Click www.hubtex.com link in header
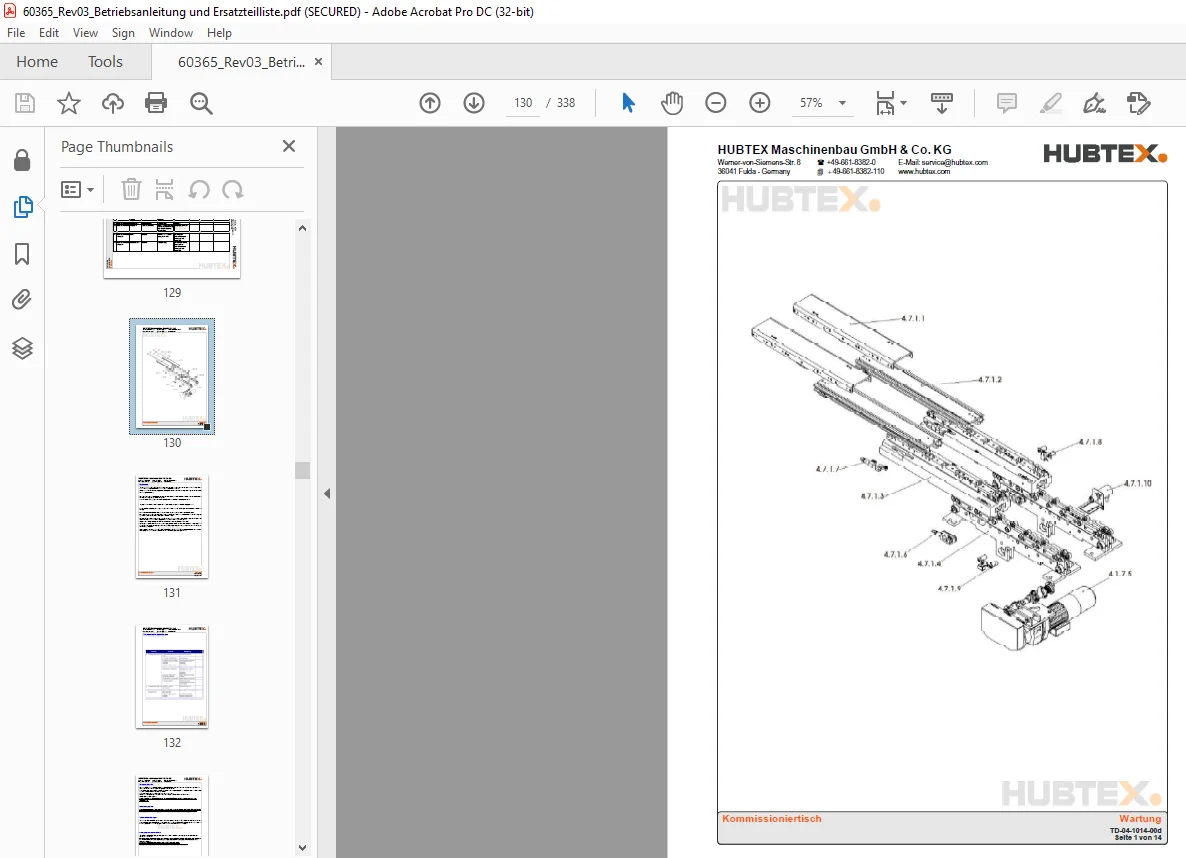This screenshot has height=858, width=1186. tap(924, 172)
